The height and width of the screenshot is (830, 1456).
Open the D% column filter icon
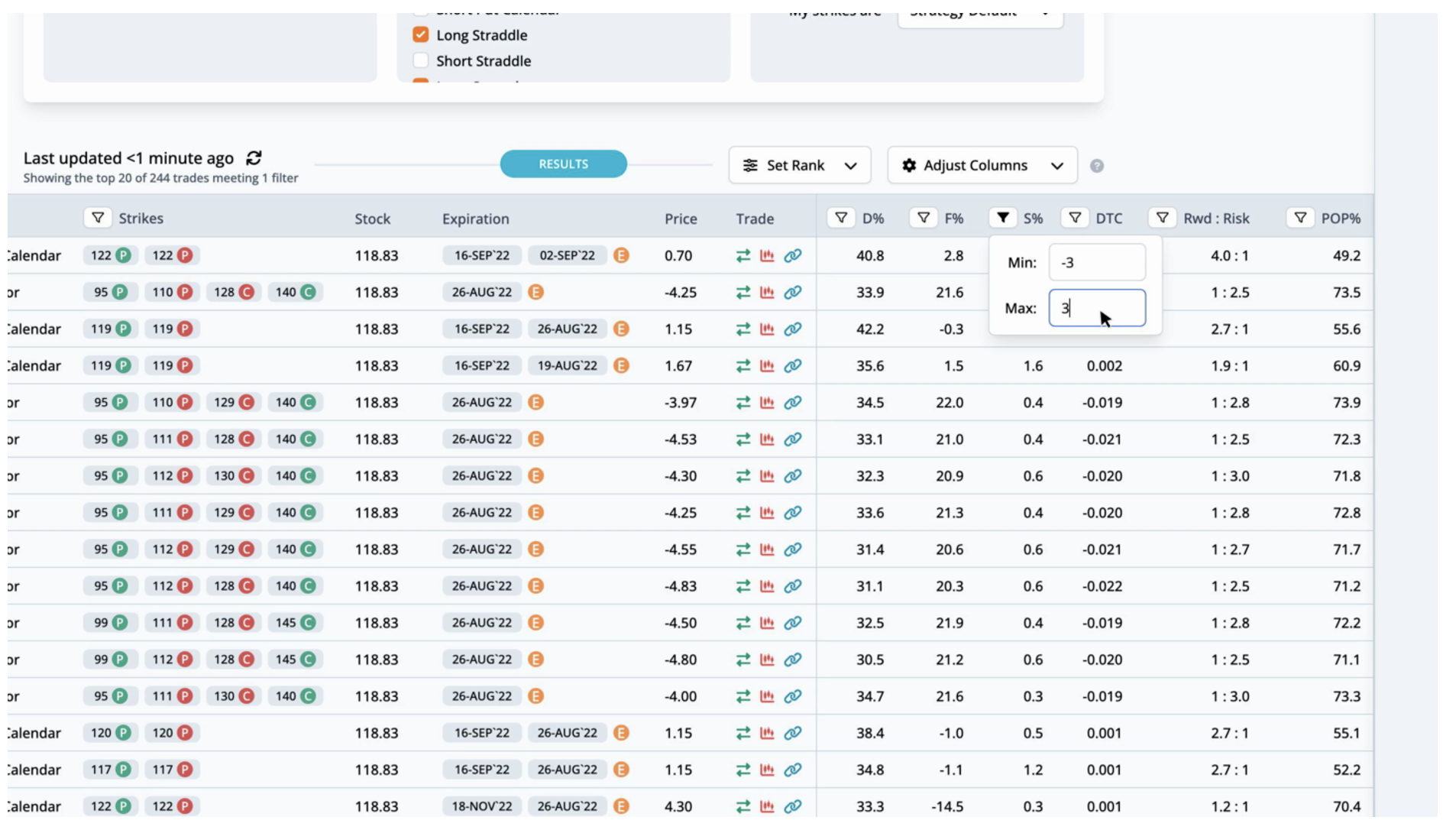(x=840, y=219)
